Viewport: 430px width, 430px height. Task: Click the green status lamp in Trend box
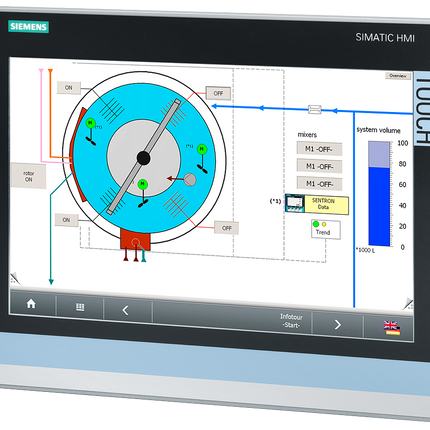(316, 224)
